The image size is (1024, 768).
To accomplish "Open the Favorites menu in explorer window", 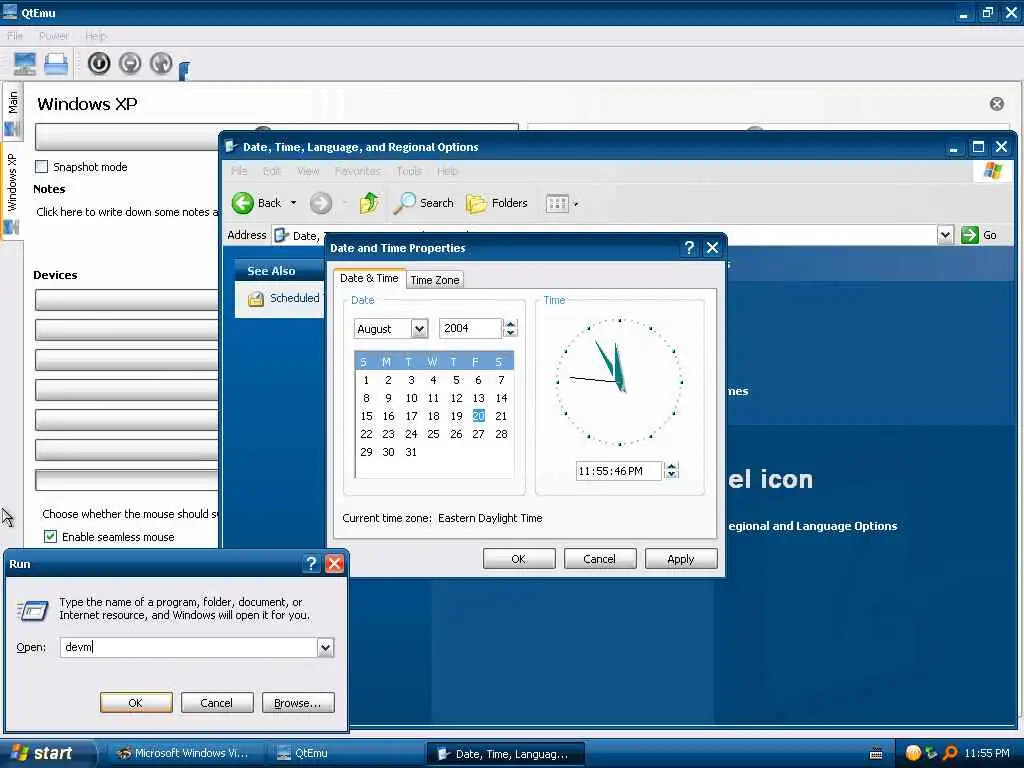I will tap(357, 171).
